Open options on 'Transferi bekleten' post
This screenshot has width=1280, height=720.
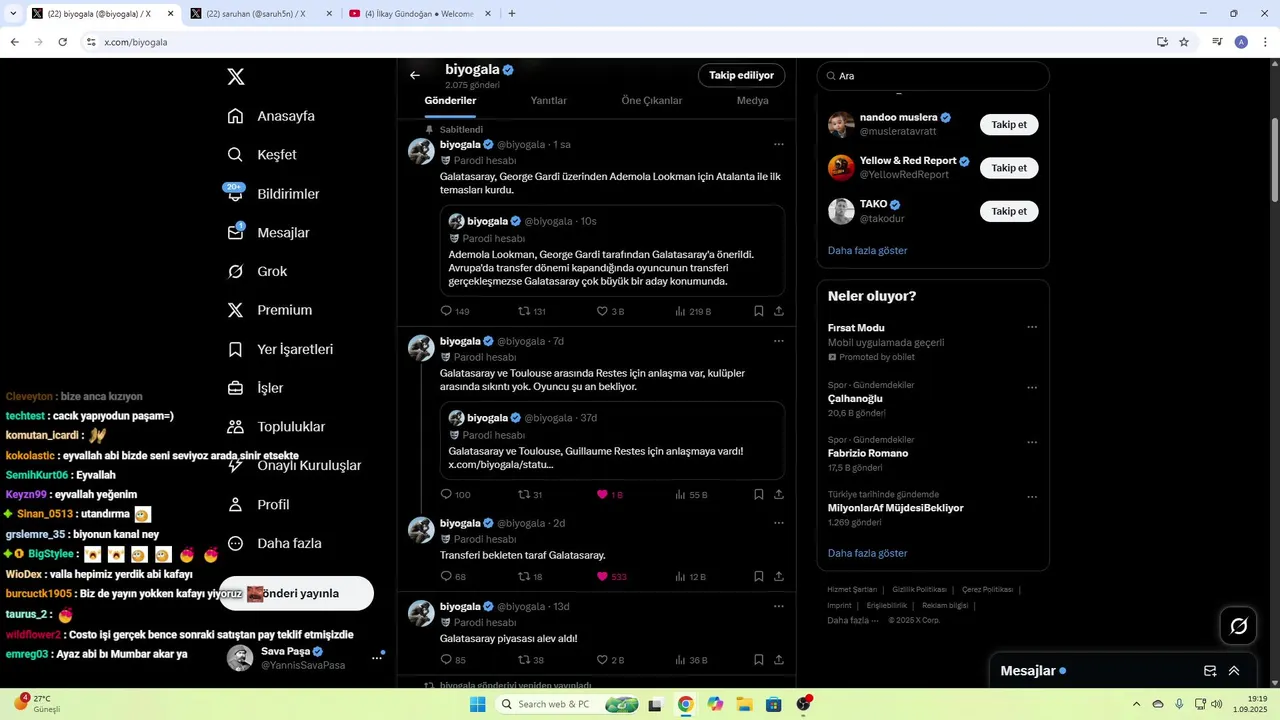pos(778,523)
